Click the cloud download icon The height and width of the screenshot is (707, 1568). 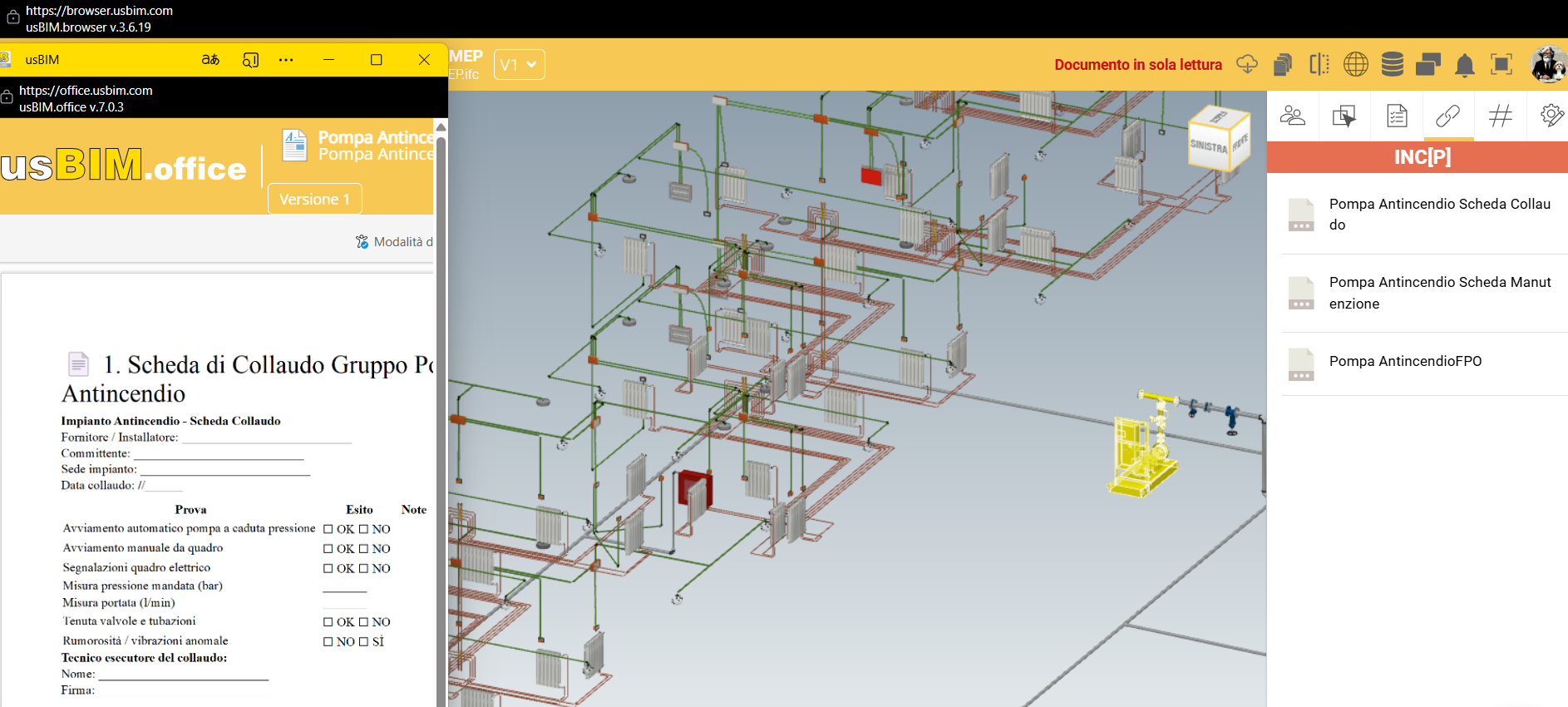1247,64
